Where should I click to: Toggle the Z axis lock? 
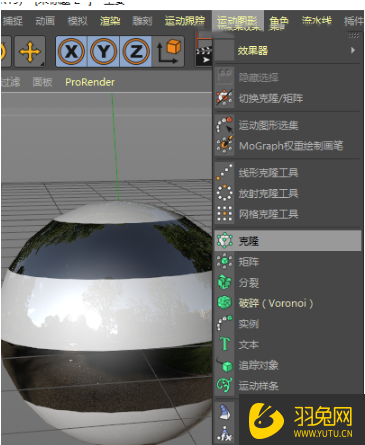click(x=136, y=51)
